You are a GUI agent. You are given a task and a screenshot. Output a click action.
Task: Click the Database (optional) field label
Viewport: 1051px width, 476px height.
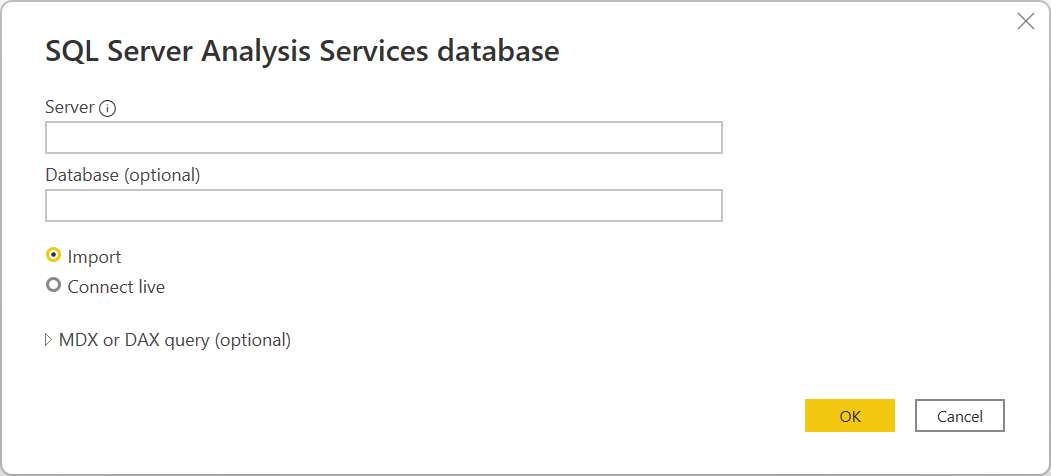pyautogui.click(x=123, y=175)
